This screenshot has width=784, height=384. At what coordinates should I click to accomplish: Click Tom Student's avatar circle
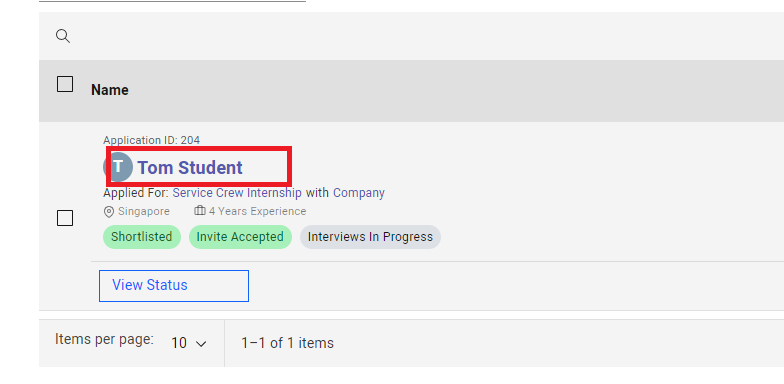click(x=118, y=167)
